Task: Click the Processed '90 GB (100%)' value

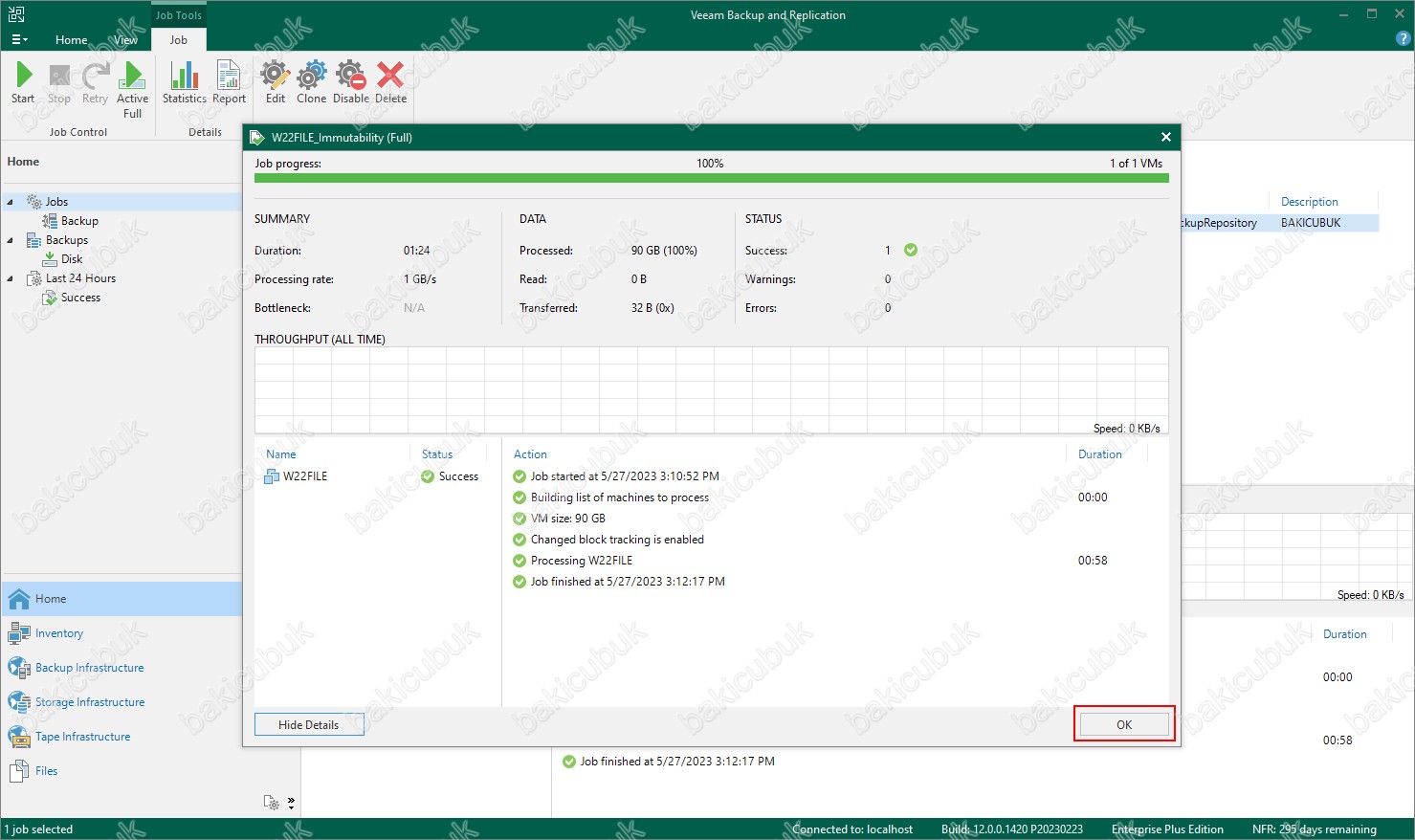Action: point(664,251)
